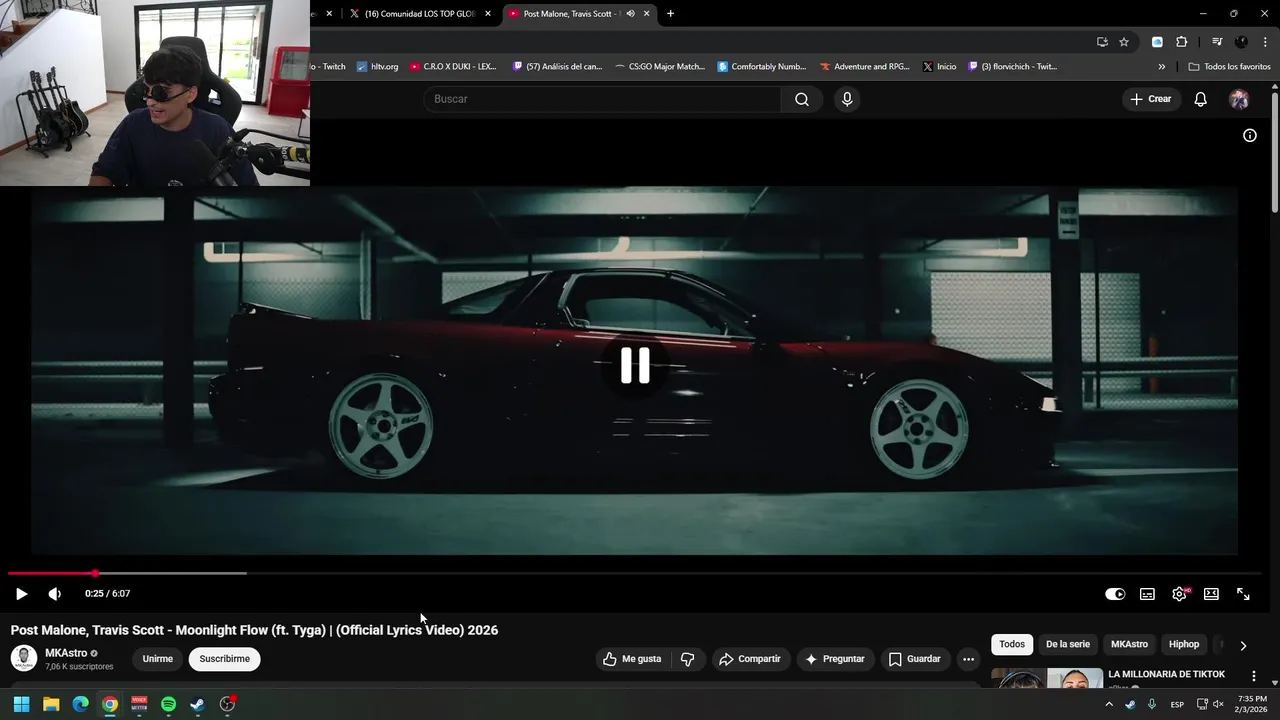Select the Todos filter chip
Viewport: 1280px width, 720px height.
tap(1012, 644)
